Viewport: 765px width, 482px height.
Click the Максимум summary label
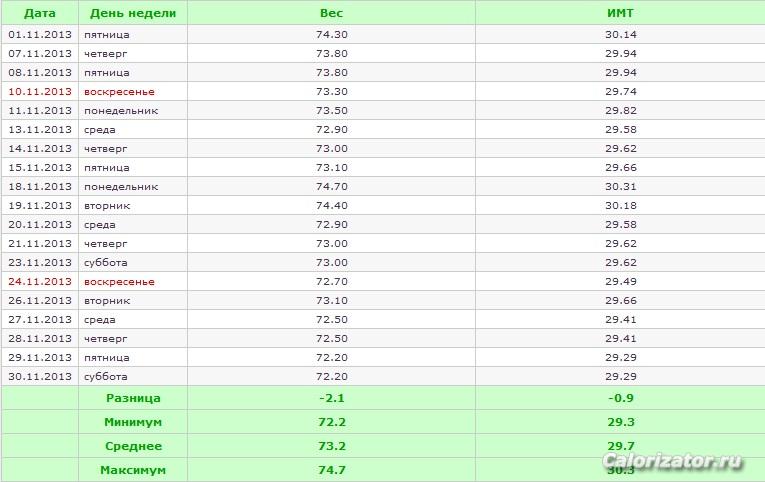[x=133, y=470]
